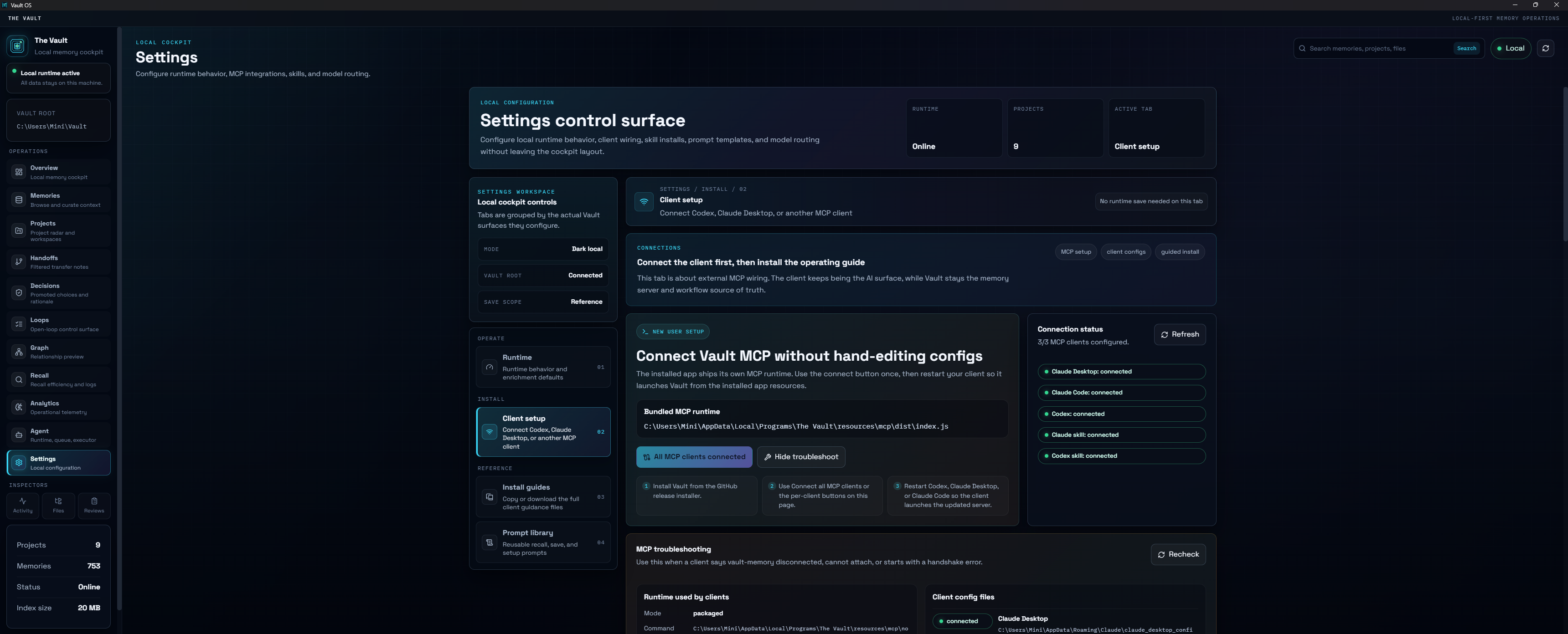Viewport: 1568px width, 634px height.
Task: Click the Mode Dark local row
Action: 543,249
